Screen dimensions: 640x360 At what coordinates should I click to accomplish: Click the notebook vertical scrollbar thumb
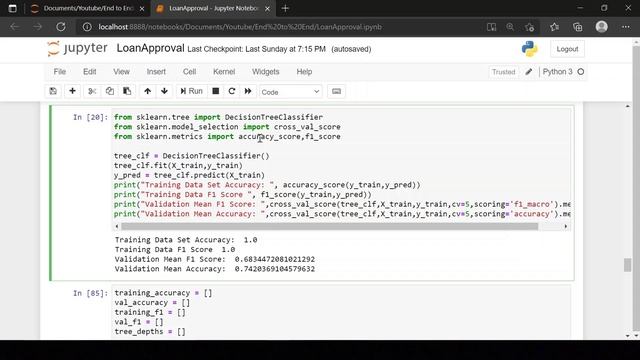click(x=628, y=265)
